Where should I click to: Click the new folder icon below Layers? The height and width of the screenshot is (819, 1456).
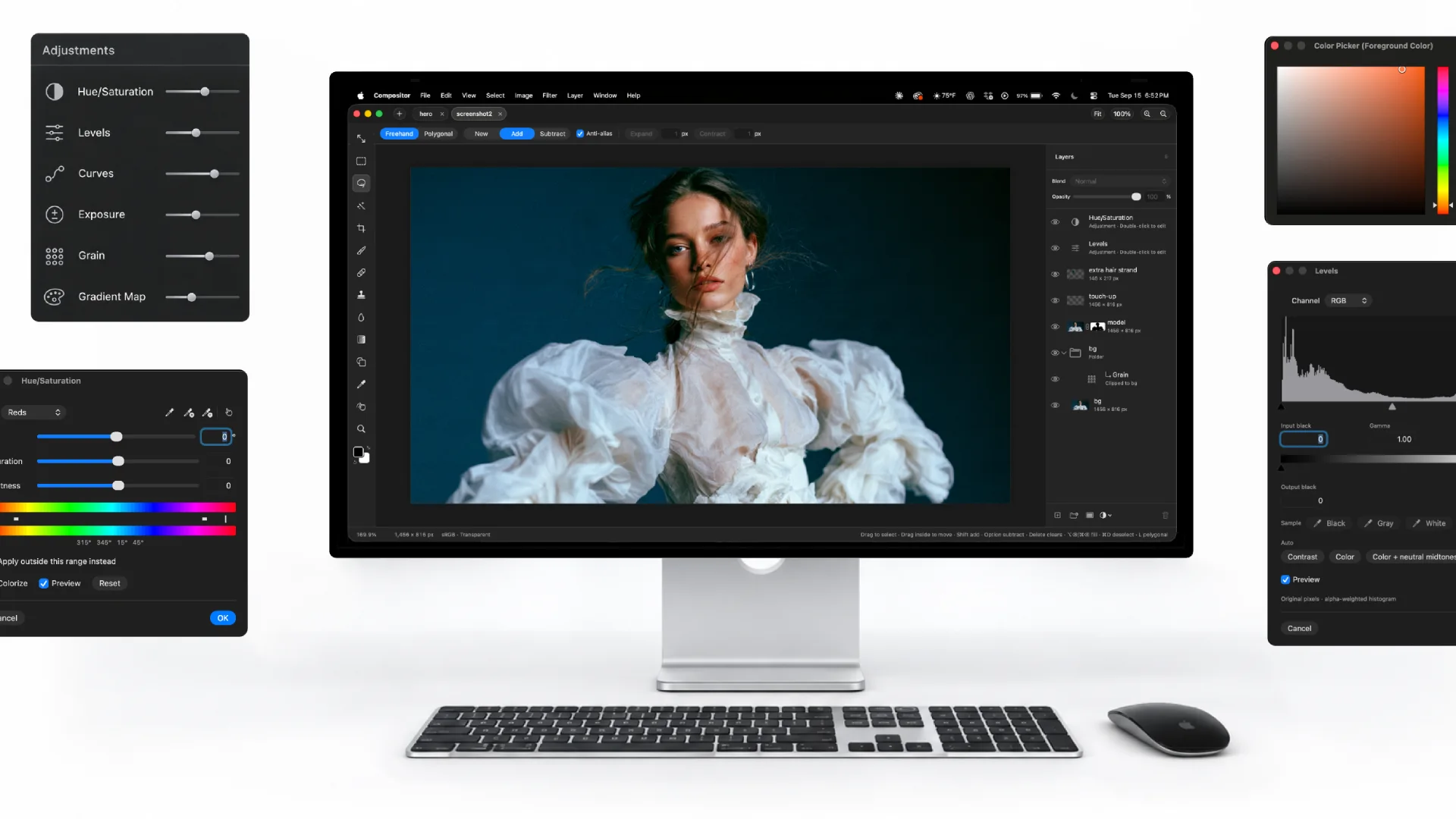(1074, 516)
